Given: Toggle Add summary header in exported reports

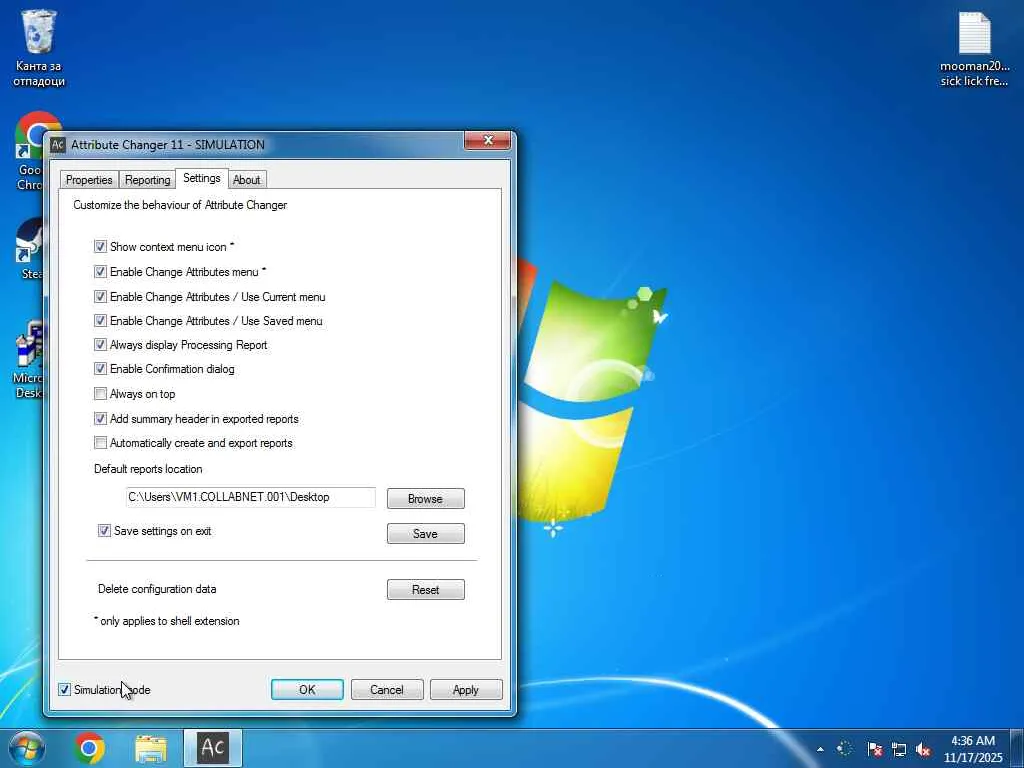Looking at the screenshot, I should (100, 419).
